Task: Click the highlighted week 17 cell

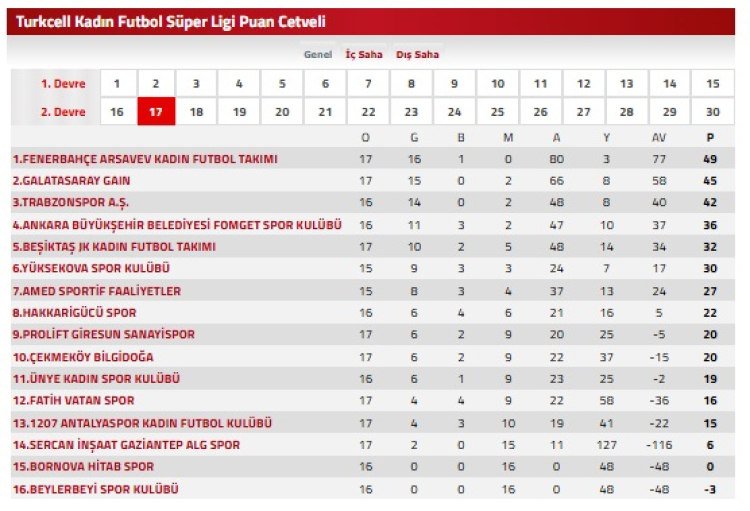Action: click(156, 112)
